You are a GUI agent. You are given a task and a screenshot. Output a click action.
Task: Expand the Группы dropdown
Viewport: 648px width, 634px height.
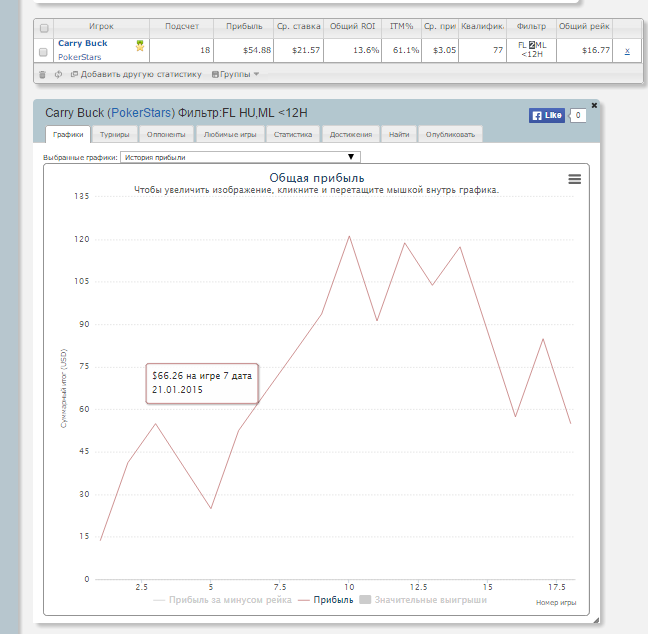pos(235,74)
